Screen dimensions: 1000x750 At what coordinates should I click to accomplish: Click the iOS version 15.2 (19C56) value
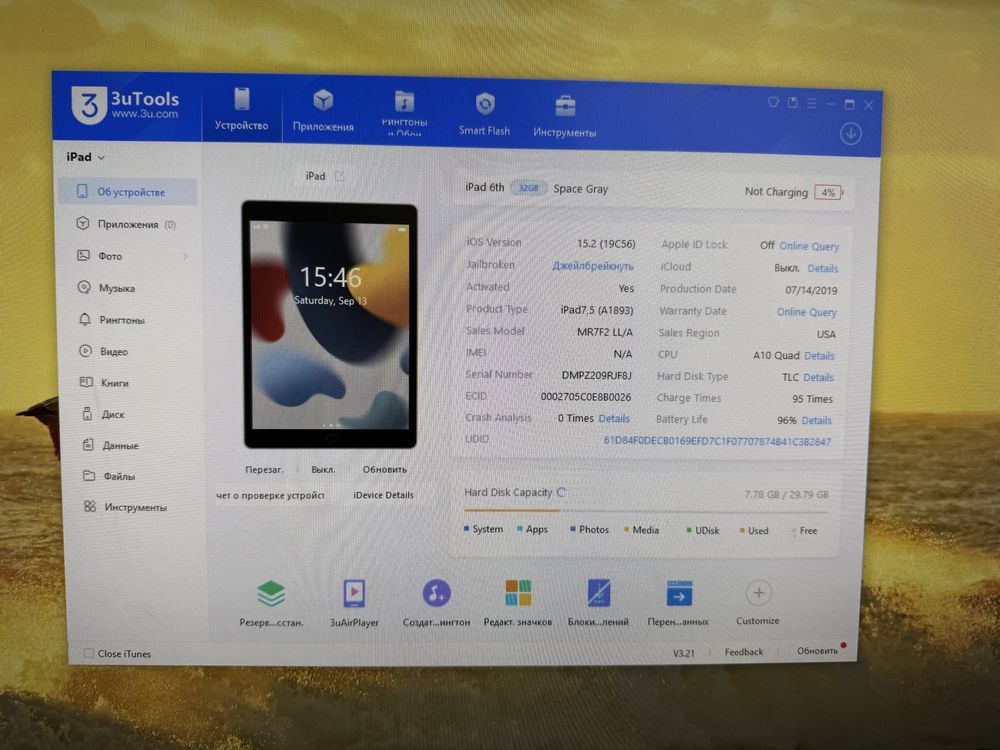click(x=606, y=244)
